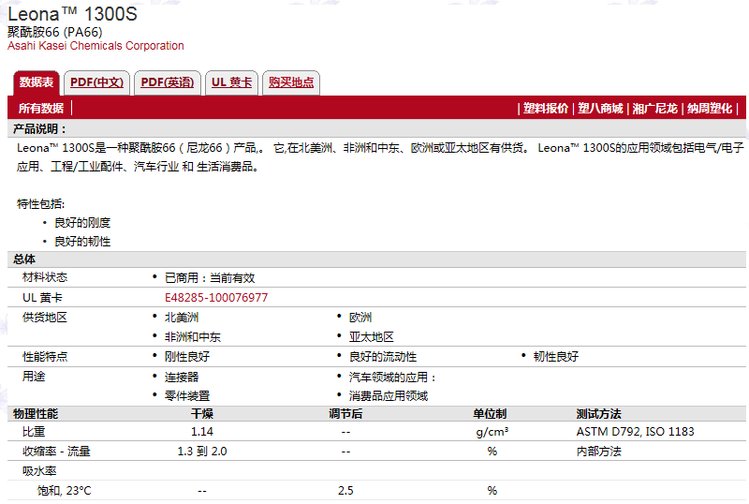
Task: Open the PDF(英语) tab
Action: (x=167, y=83)
